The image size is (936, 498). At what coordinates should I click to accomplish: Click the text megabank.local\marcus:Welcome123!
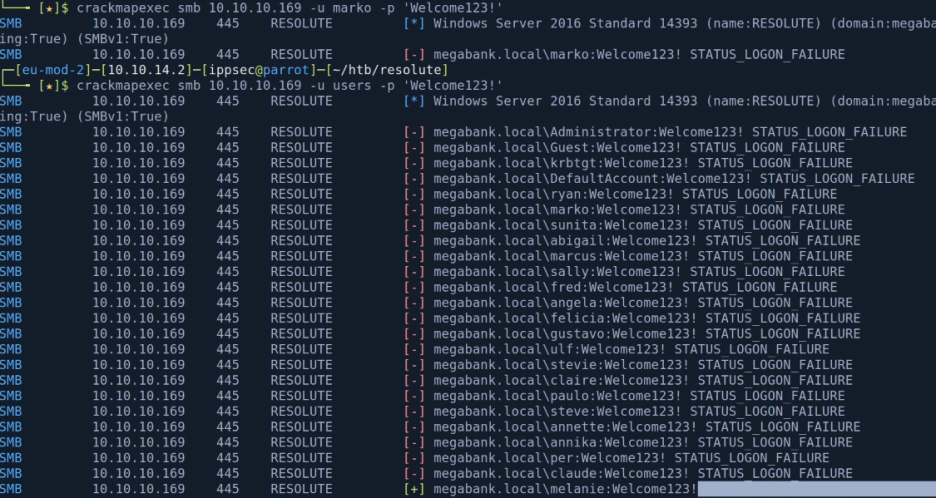(x=561, y=256)
